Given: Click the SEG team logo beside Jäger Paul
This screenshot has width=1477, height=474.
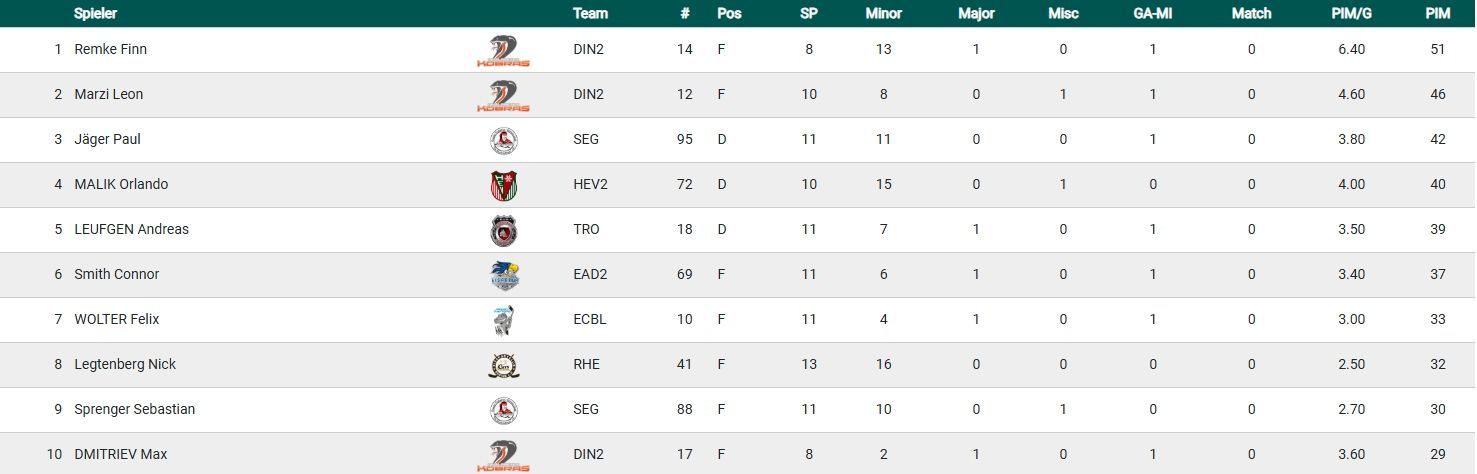Looking at the screenshot, I should coord(503,140).
